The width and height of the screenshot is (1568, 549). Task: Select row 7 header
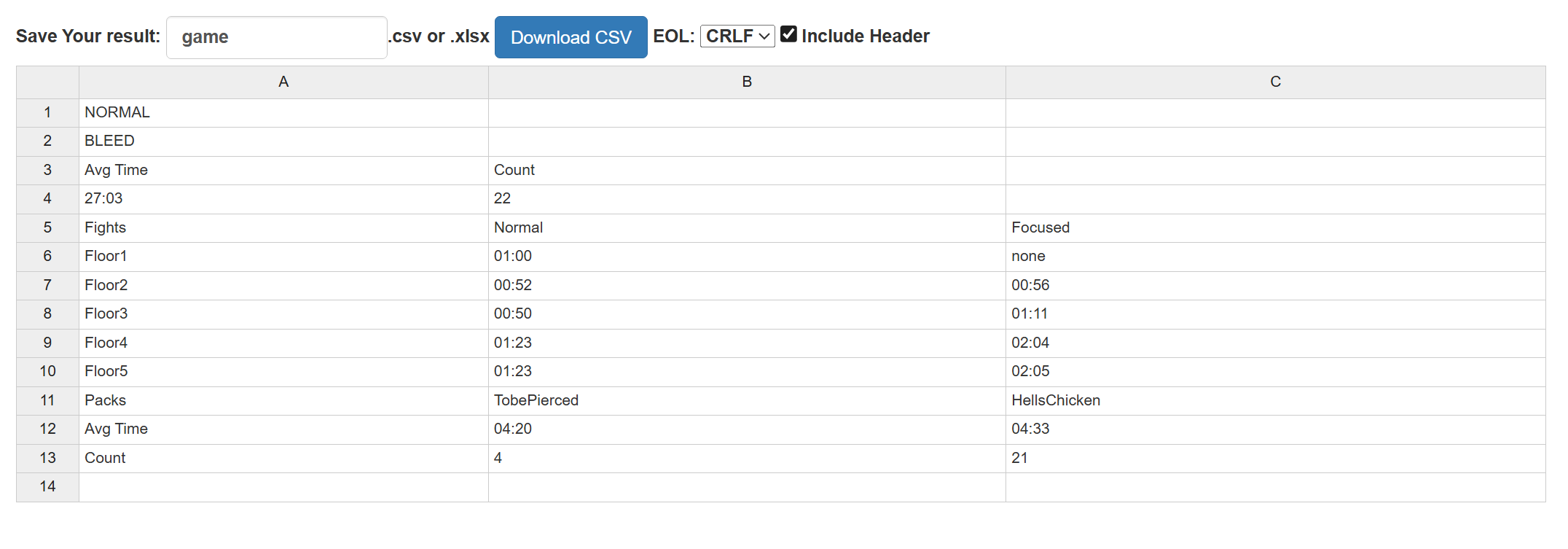click(x=47, y=286)
